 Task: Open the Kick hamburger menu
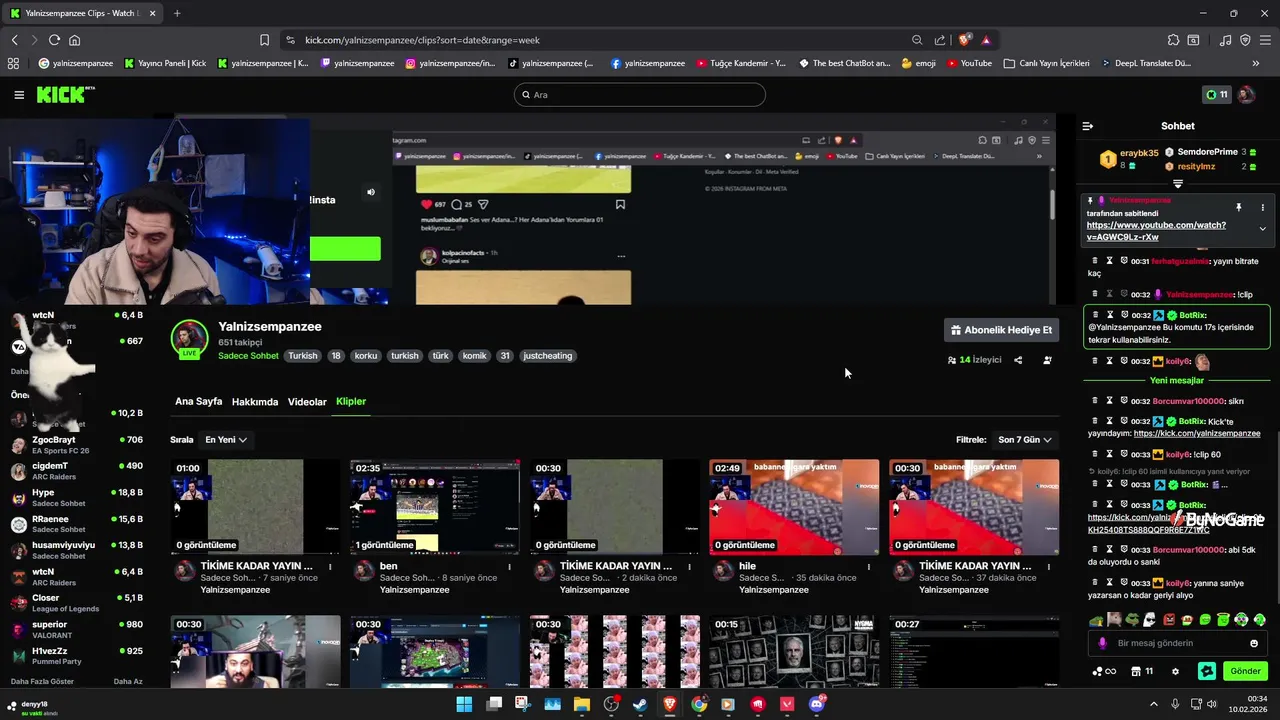tap(19, 95)
